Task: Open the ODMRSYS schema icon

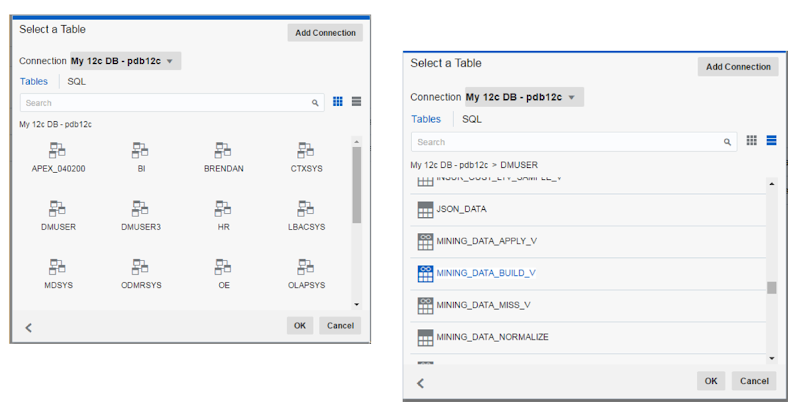Action: point(140,267)
